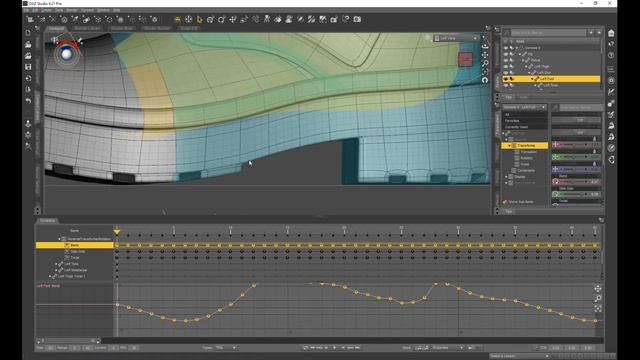Toggle visibility eye of Left Thigh node
640x360 pixels.
coord(506,66)
